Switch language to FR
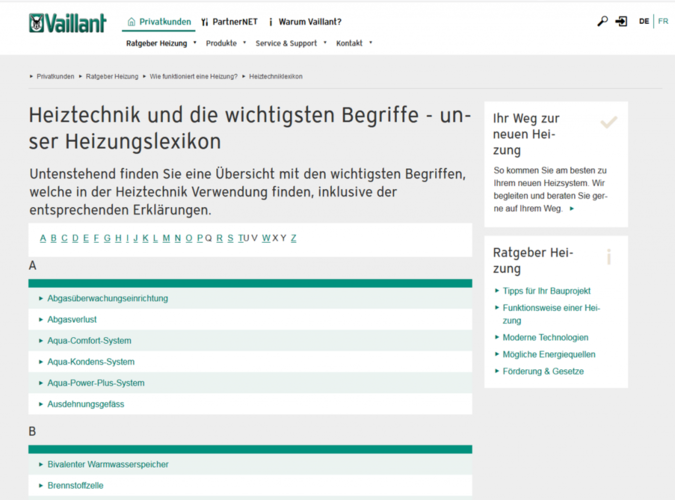The height and width of the screenshot is (500, 675). tap(663, 21)
